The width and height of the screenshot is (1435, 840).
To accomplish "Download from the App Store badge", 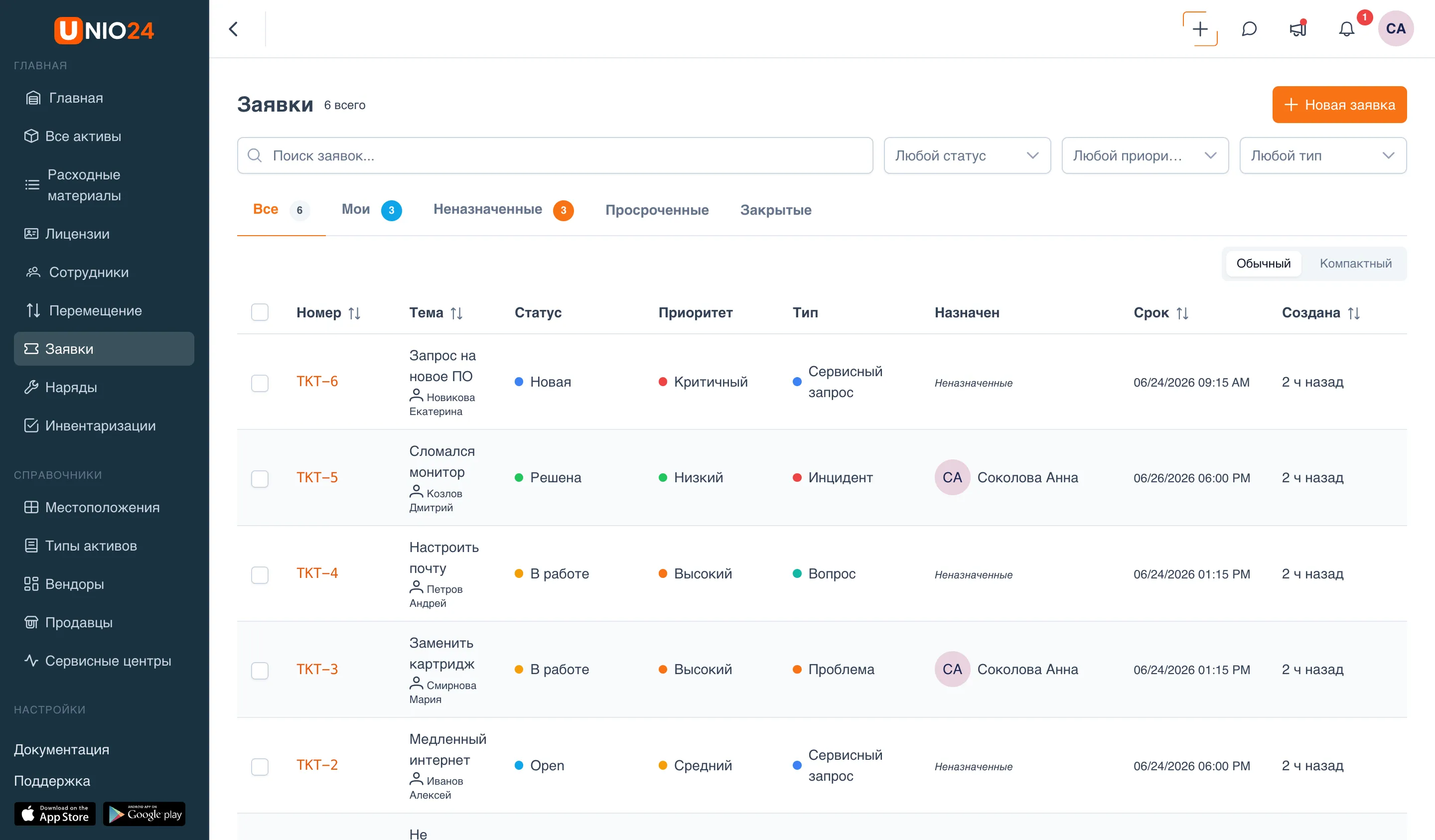I will click(x=55, y=813).
